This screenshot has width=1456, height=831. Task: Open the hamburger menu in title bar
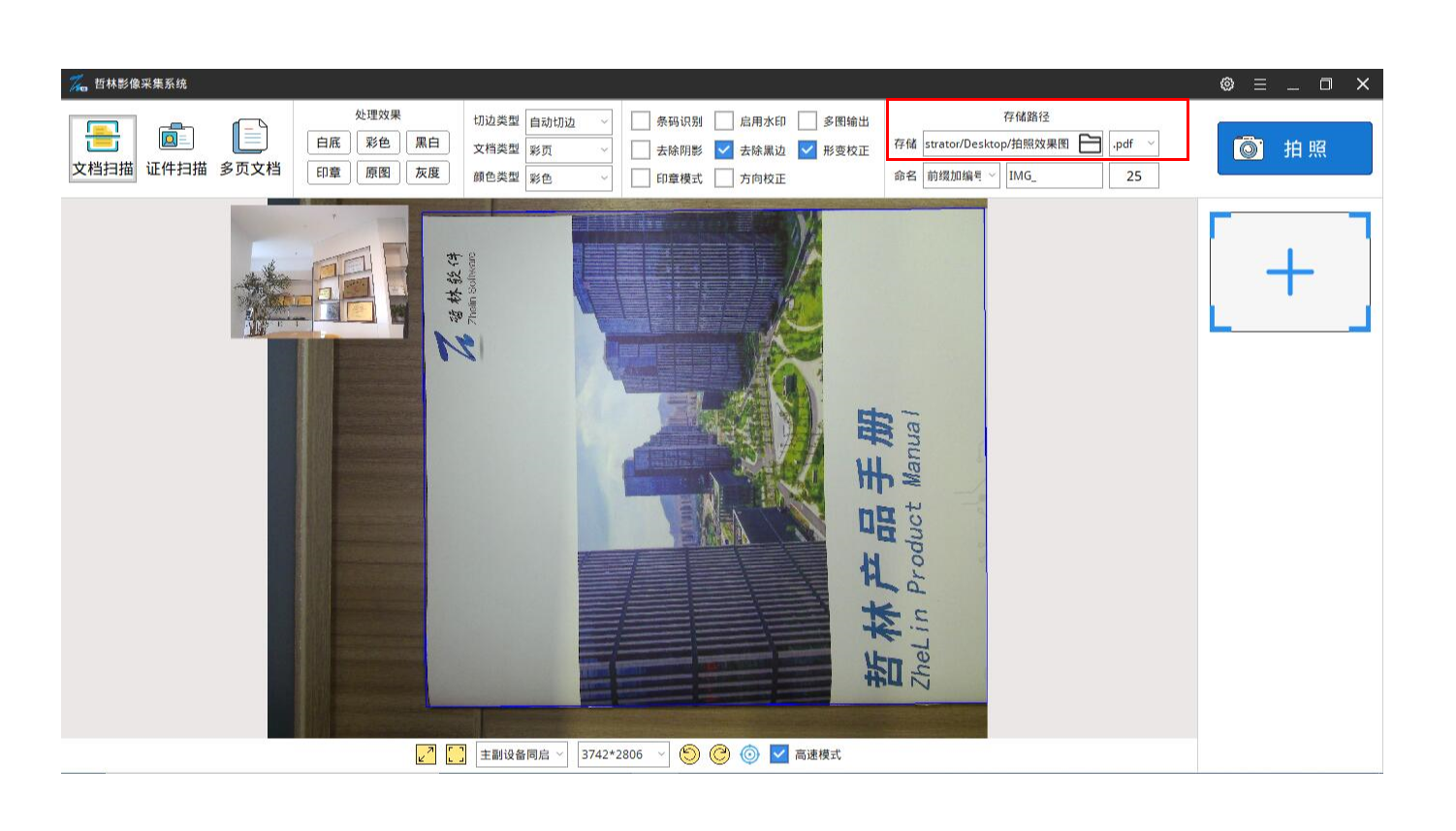point(1260,84)
